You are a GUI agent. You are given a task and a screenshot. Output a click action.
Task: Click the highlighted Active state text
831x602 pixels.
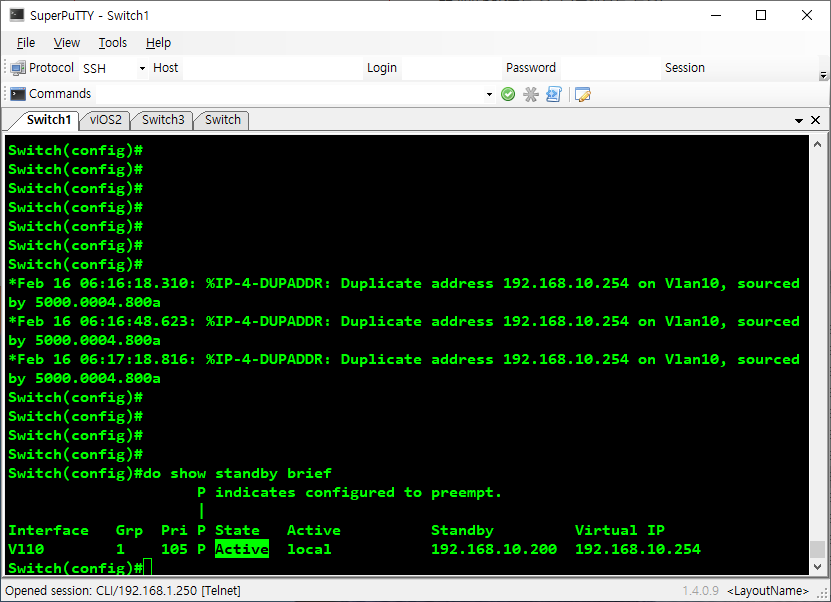[x=242, y=549]
